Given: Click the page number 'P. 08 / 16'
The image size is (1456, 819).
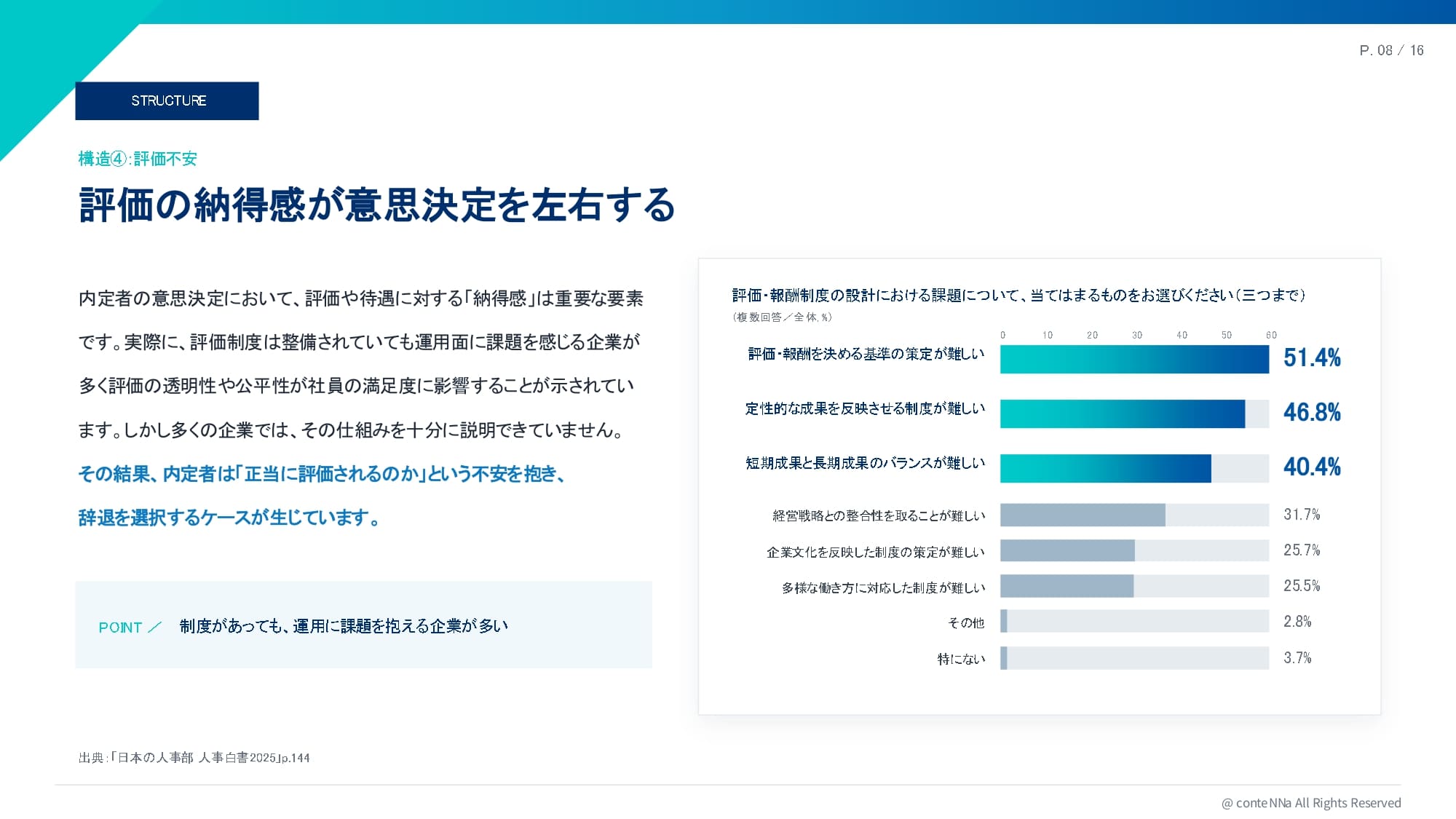Looking at the screenshot, I should 1391,50.
